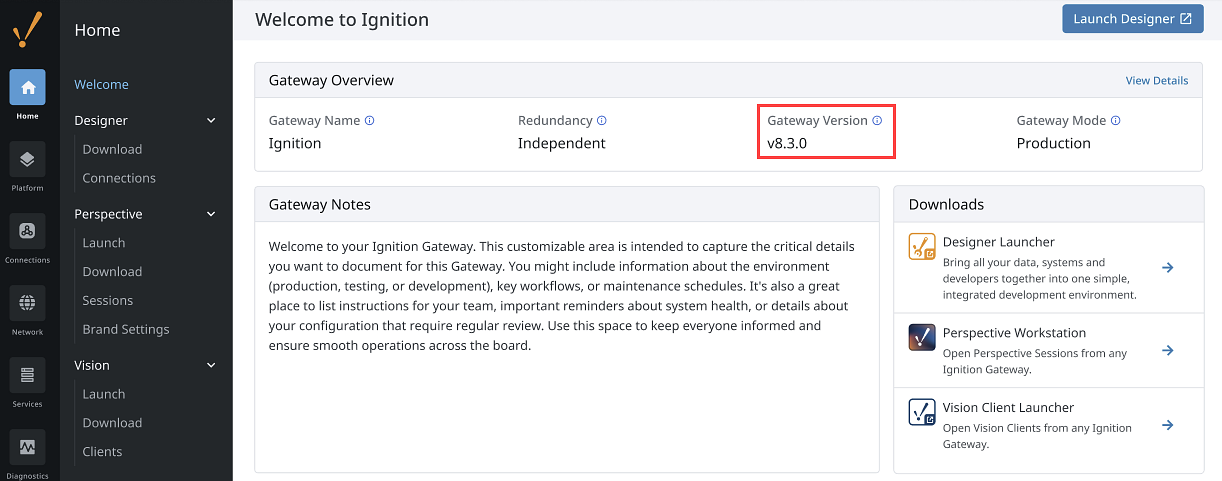Click the Redundancy info icon

point(602,120)
